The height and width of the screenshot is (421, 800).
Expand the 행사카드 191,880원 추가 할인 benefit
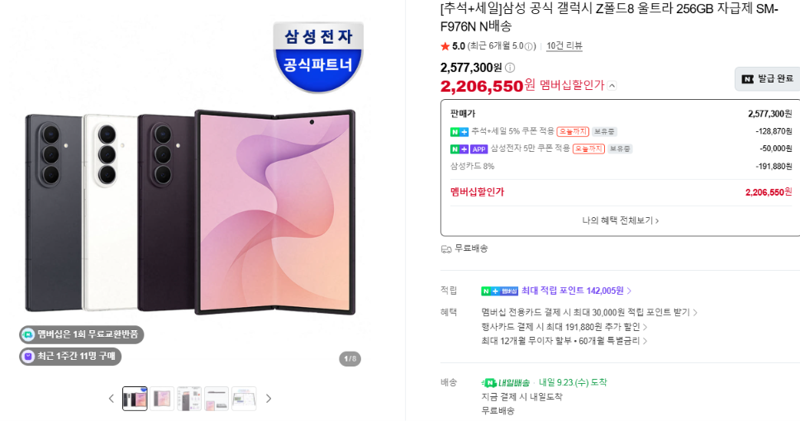[x=564, y=327]
